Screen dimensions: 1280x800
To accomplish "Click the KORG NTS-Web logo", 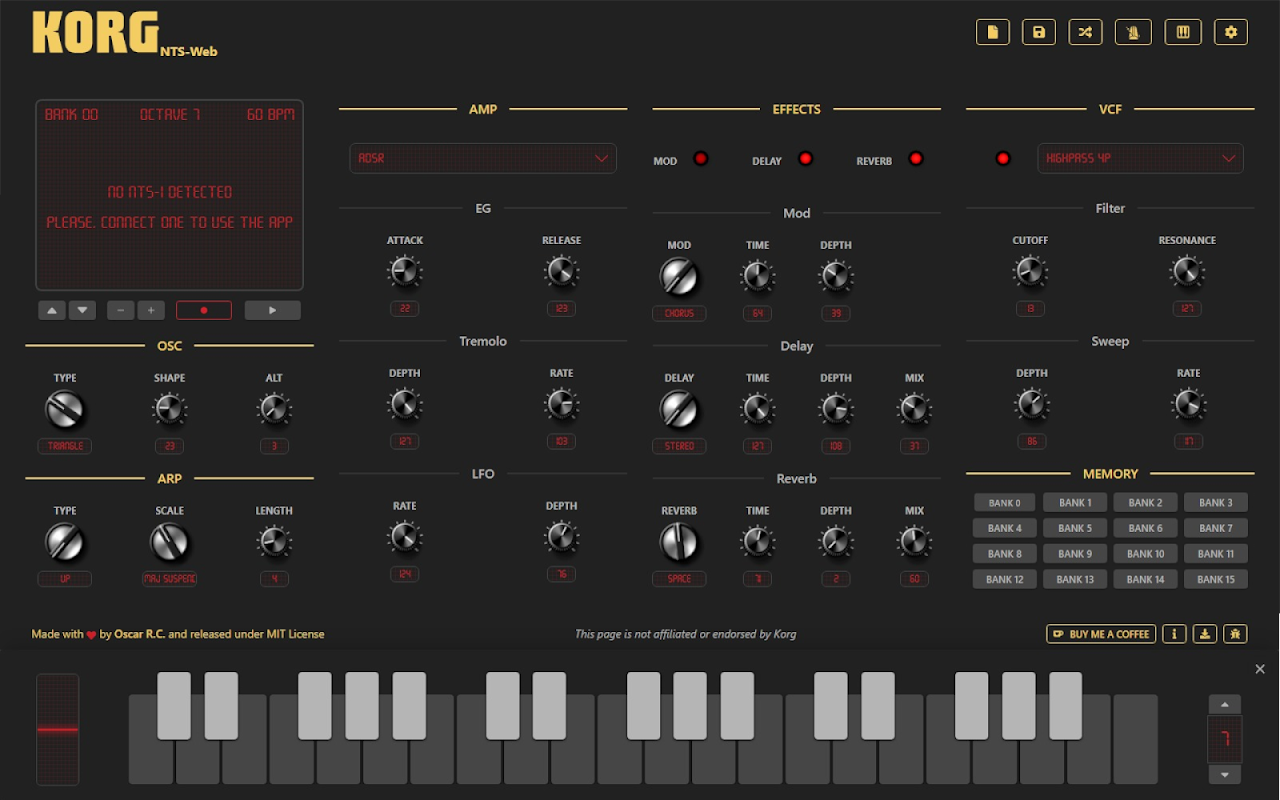I will (124, 33).
